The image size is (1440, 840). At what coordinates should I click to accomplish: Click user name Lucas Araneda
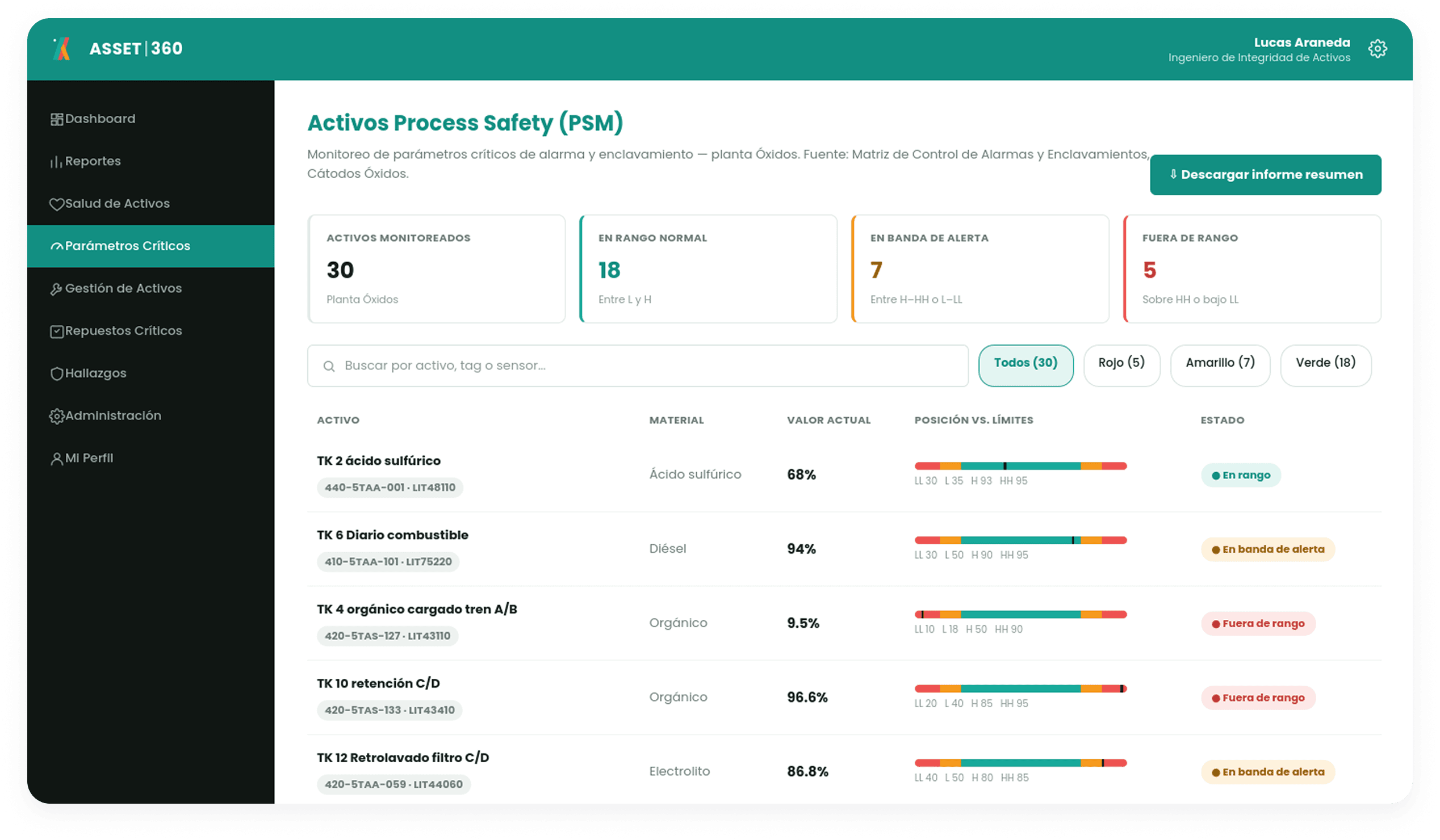pos(1301,43)
